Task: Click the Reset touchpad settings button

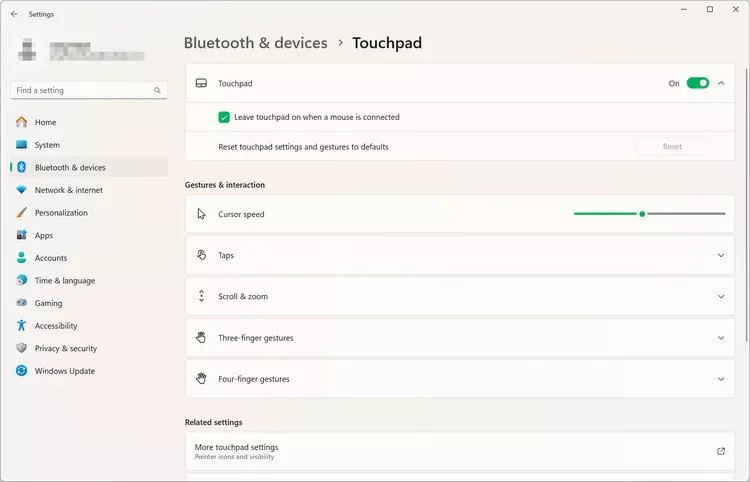Action: pos(672,147)
